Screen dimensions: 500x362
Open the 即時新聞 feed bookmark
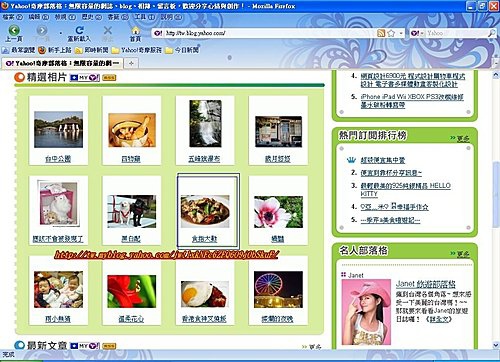[x=92, y=50]
